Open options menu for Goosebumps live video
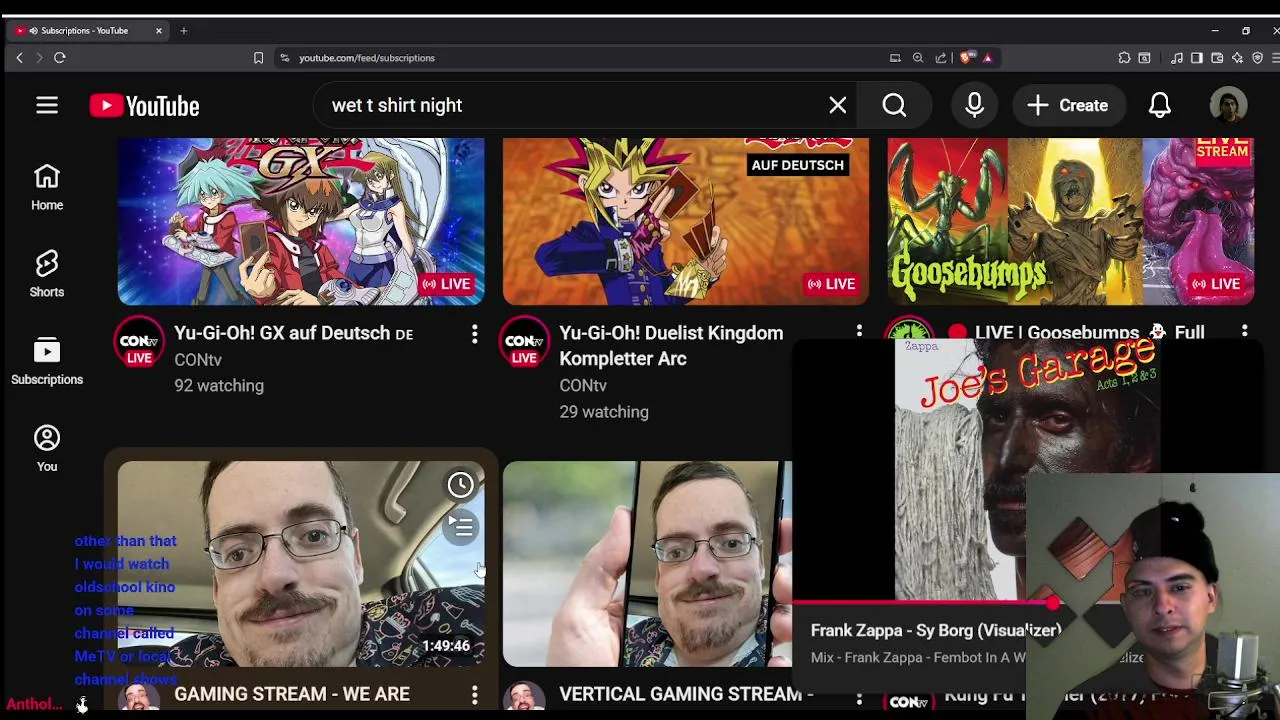 tap(1244, 331)
